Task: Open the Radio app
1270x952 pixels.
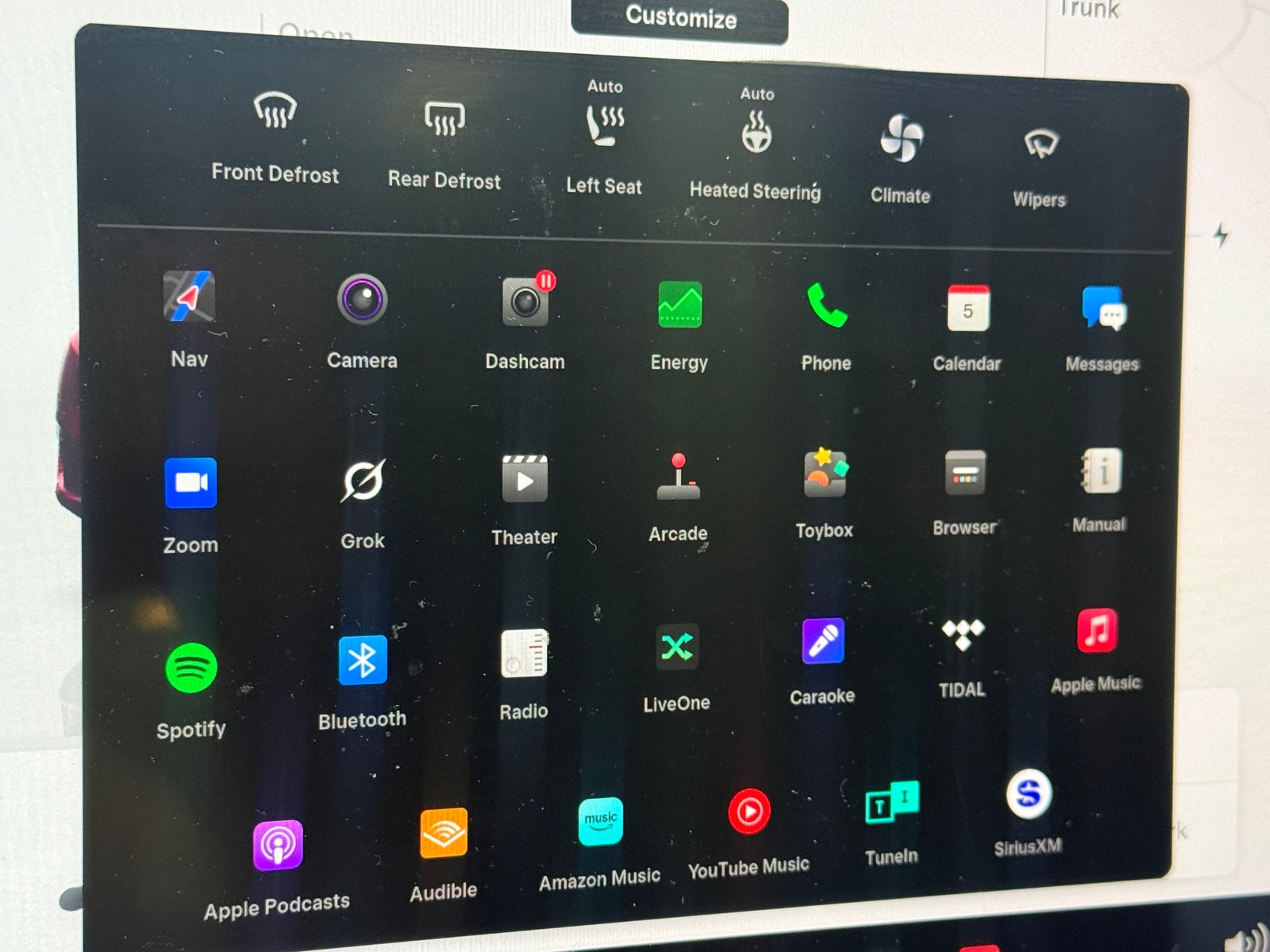Action: pyautogui.click(x=524, y=653)
